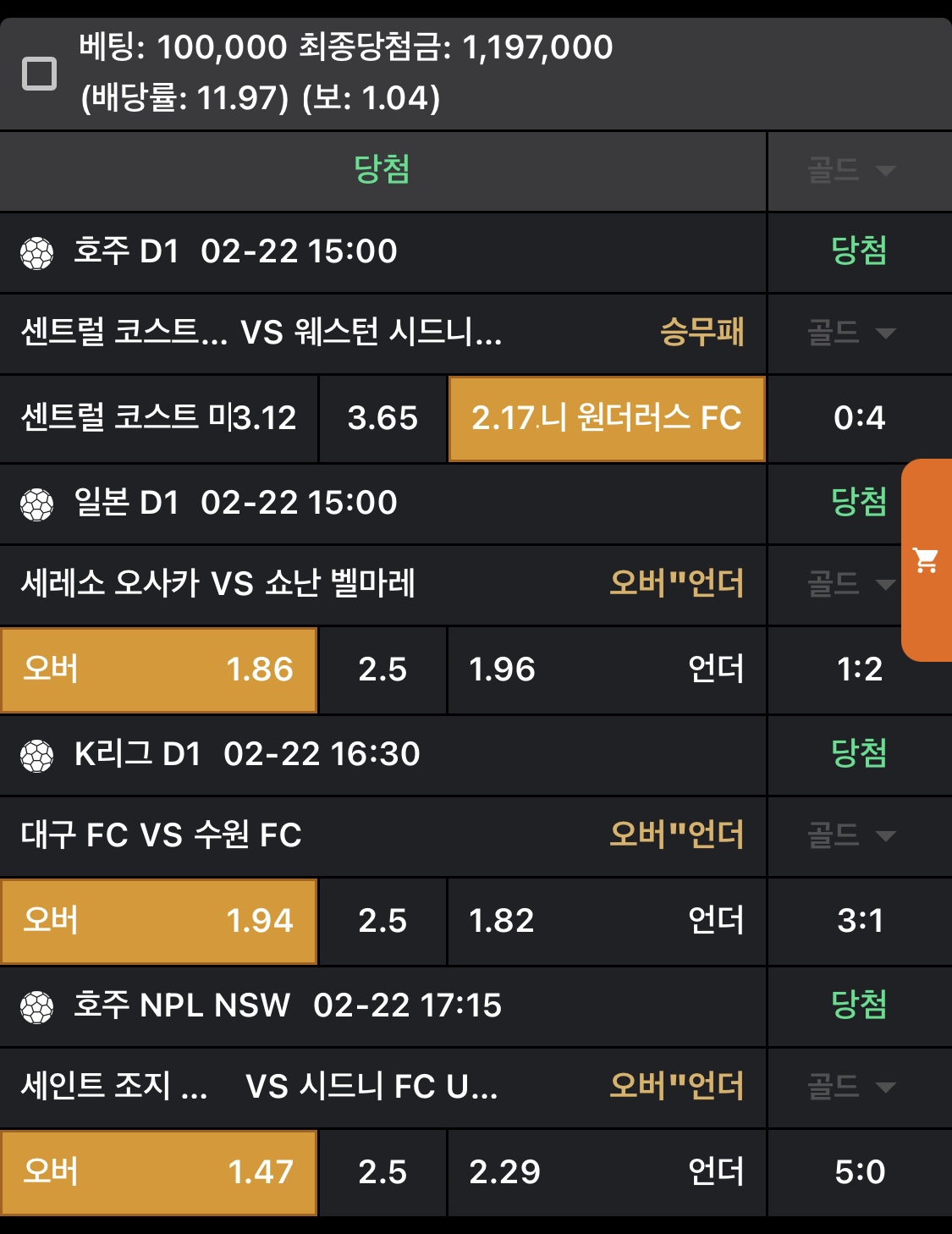
Task: Expand 골드 dropdown for 세레소 오사카 match
Action: [x=851, y=584]
